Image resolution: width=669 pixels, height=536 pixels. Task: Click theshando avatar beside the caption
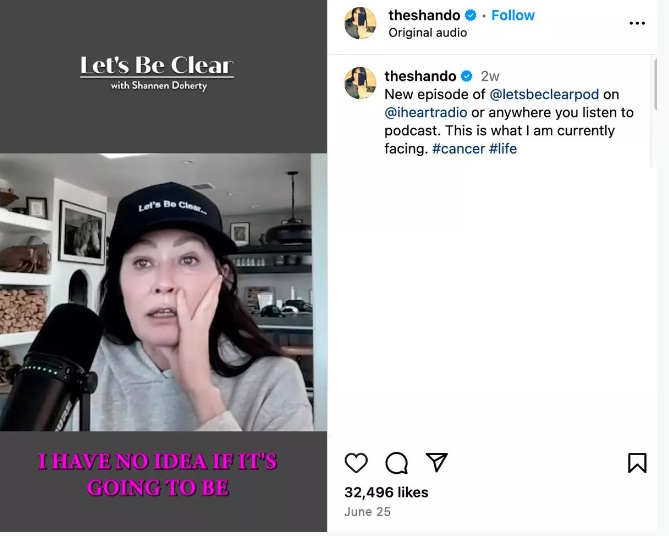tap(361, 83)
